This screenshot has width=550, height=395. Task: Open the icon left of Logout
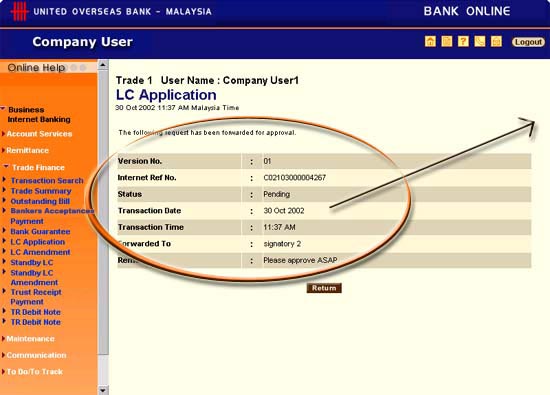496,41
